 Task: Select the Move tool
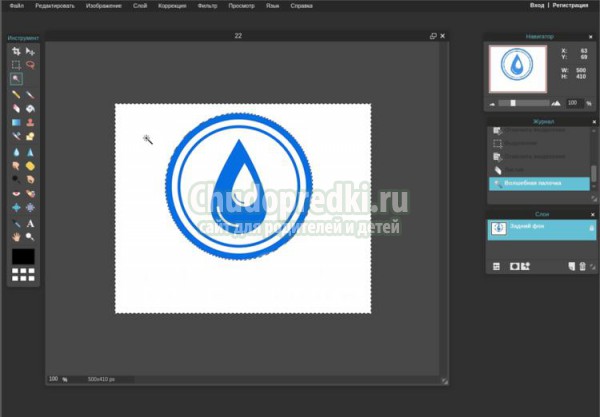30,51
